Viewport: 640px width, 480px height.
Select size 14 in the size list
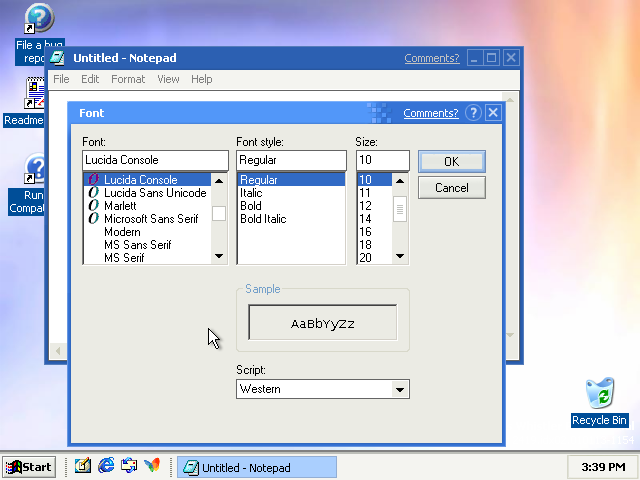pos(375,219)
